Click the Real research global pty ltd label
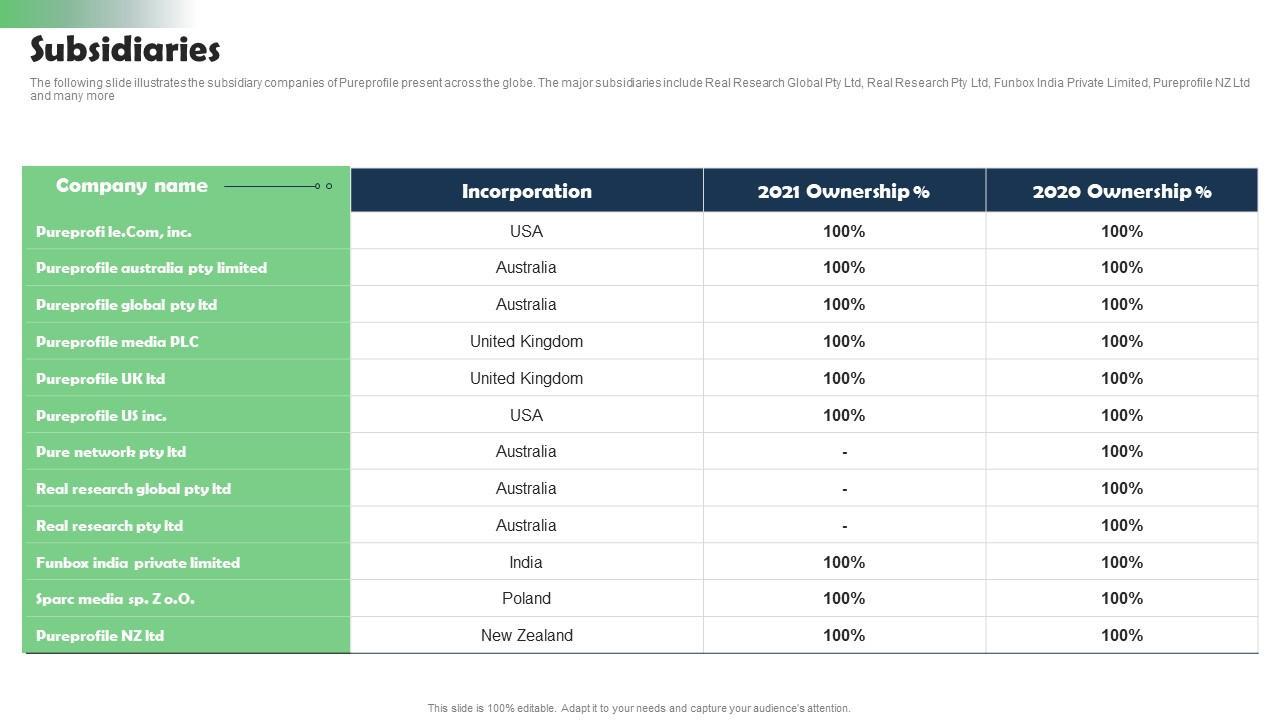The height and width of the screenshot is (720, 1280). tap(133, 489)
